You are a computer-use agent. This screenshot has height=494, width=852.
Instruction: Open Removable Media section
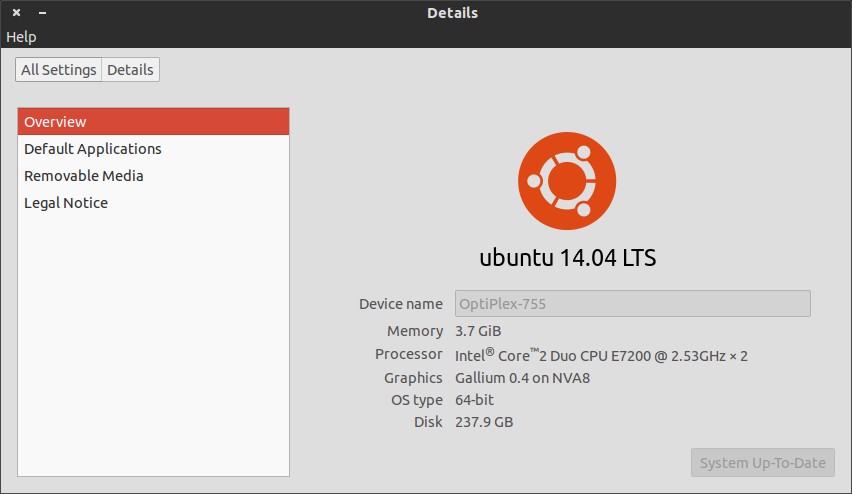click(153, 176)
